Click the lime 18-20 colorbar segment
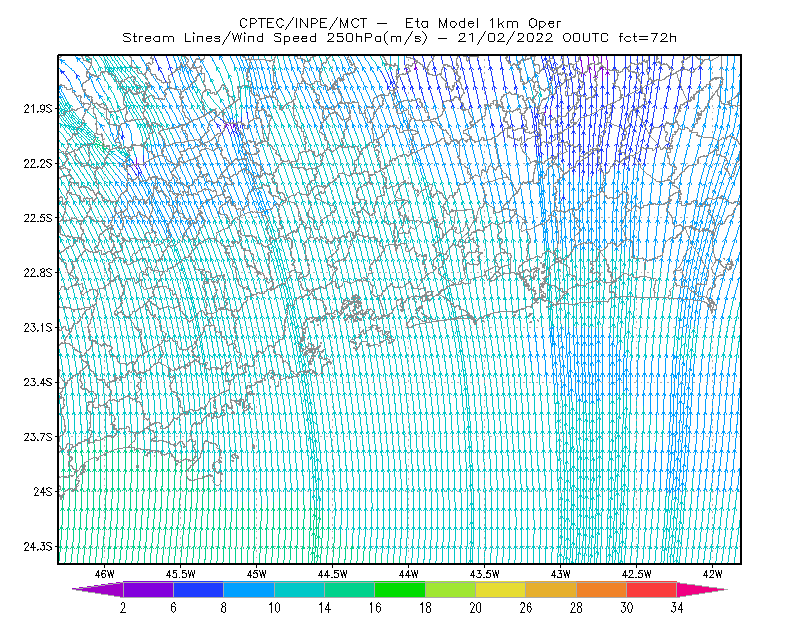This screenshot has height=618, width=800. 450,589
